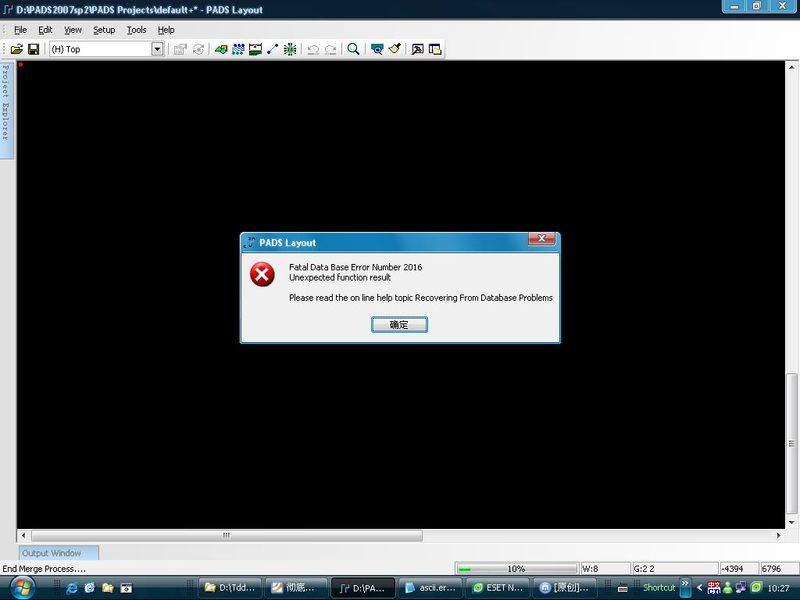Screen dimensions: 800x600
Task: Open the File menu
Action: (20, 30)
